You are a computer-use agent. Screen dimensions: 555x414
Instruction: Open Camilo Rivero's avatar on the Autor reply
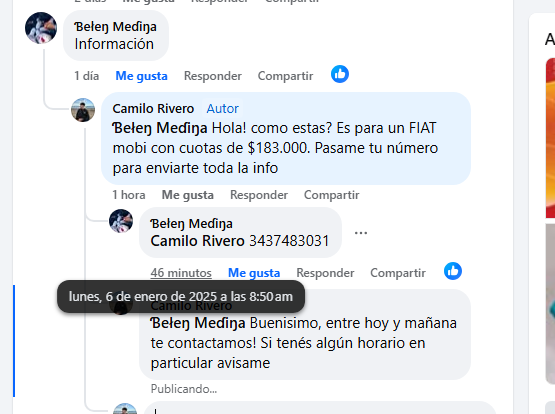coord(83,110)
